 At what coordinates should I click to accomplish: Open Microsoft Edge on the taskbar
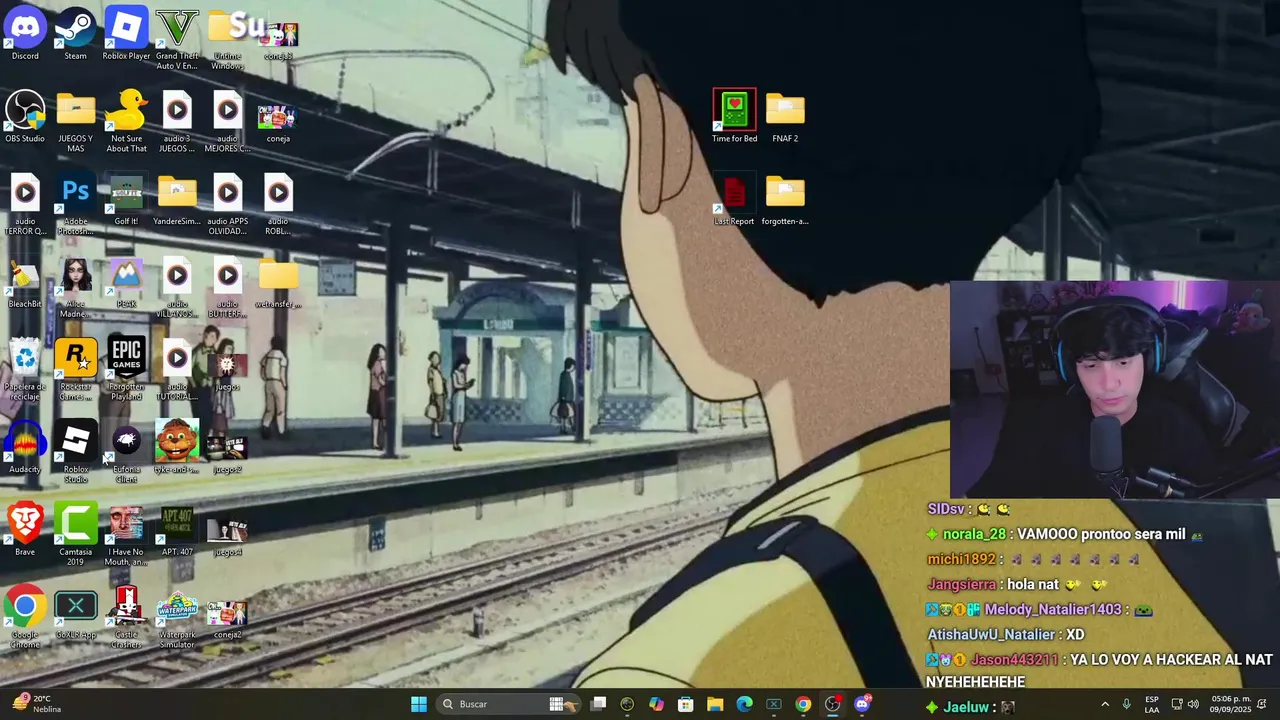point(744,704)
